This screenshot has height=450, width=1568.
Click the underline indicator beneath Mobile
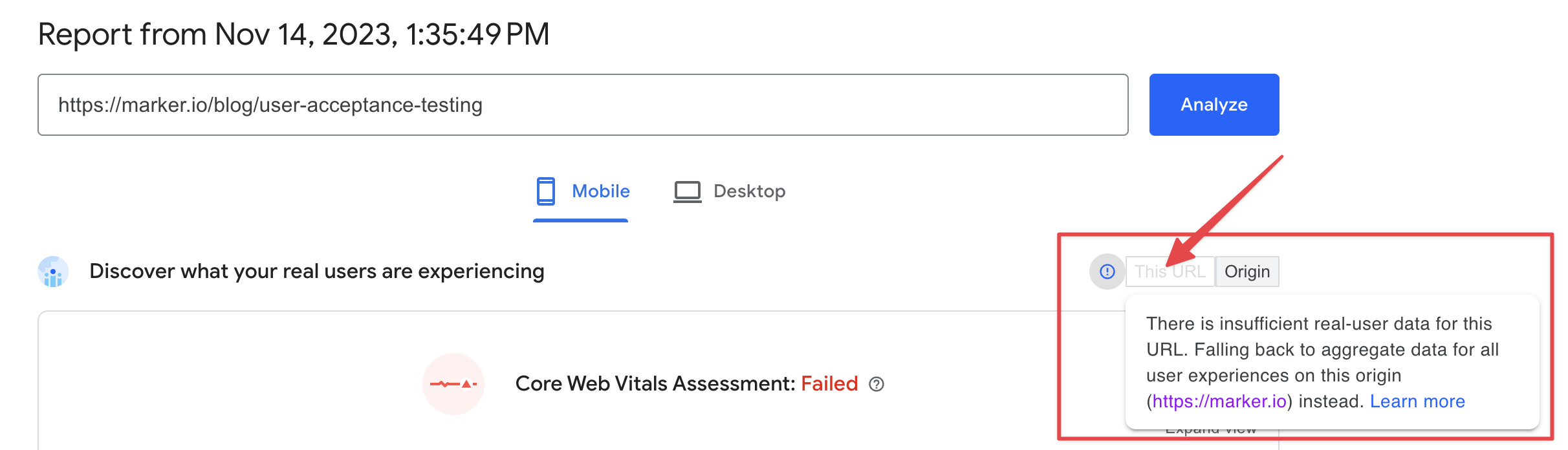point(580,220)
